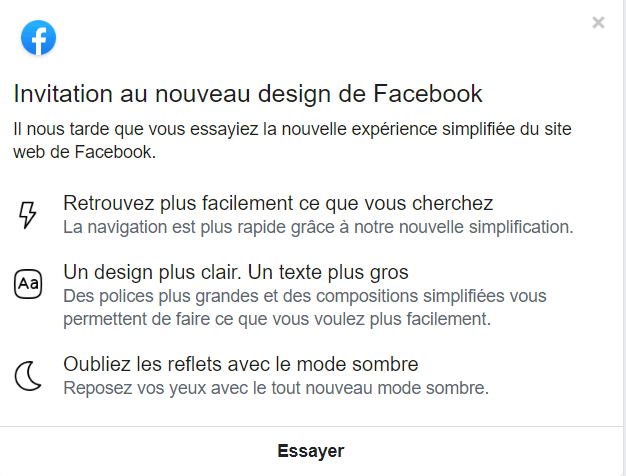Click the Facebook logo icon
This screenshot has height=476, width=626.
click(x=38, y=38)
